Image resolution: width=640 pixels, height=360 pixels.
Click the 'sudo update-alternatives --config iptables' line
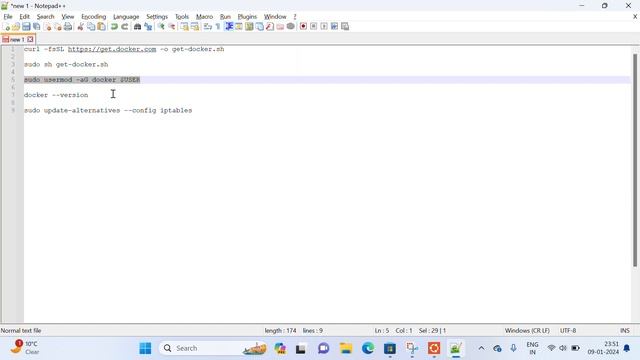click(108, 111)
